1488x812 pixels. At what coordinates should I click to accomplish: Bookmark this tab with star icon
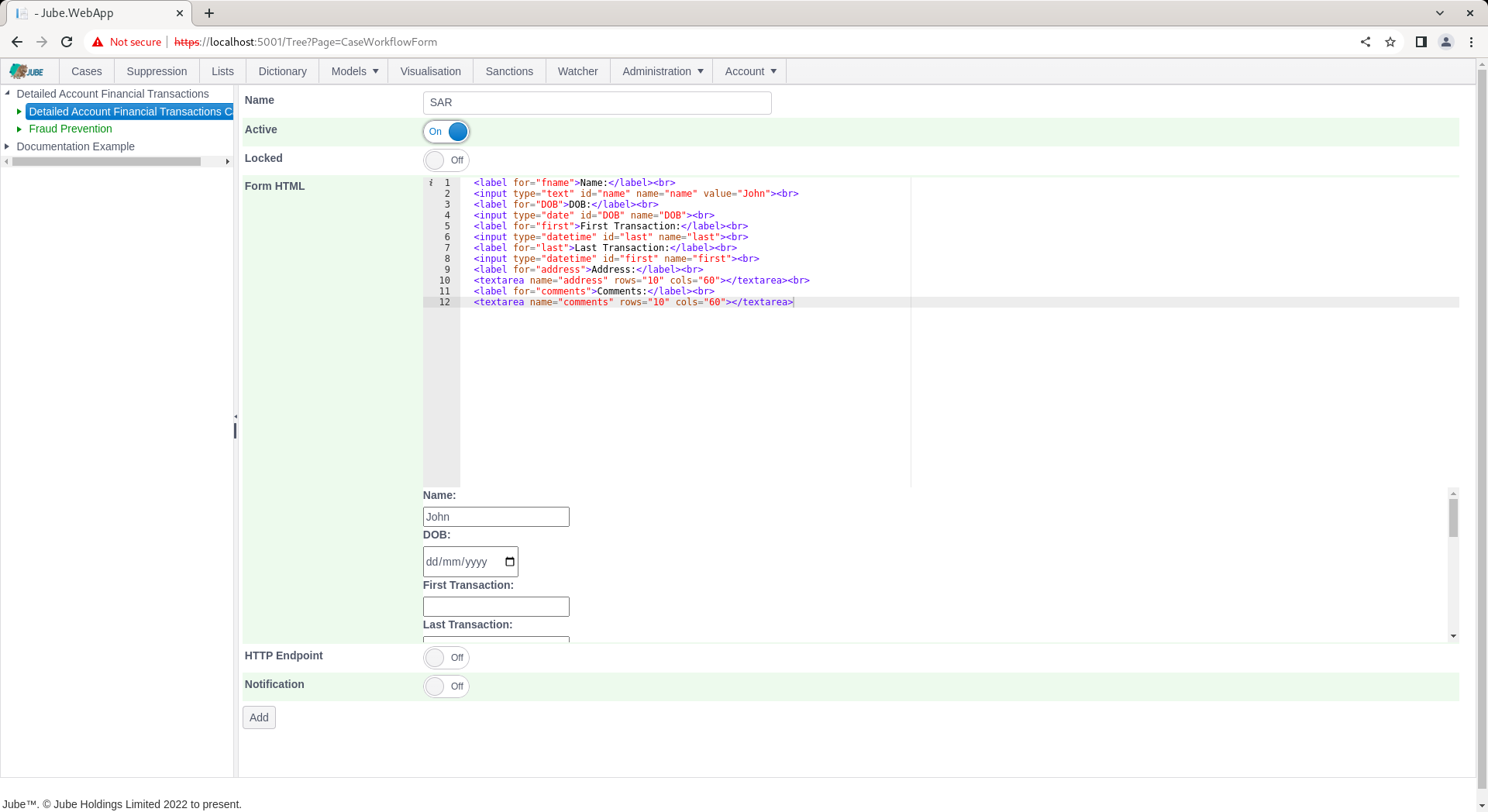[1390, 42]
